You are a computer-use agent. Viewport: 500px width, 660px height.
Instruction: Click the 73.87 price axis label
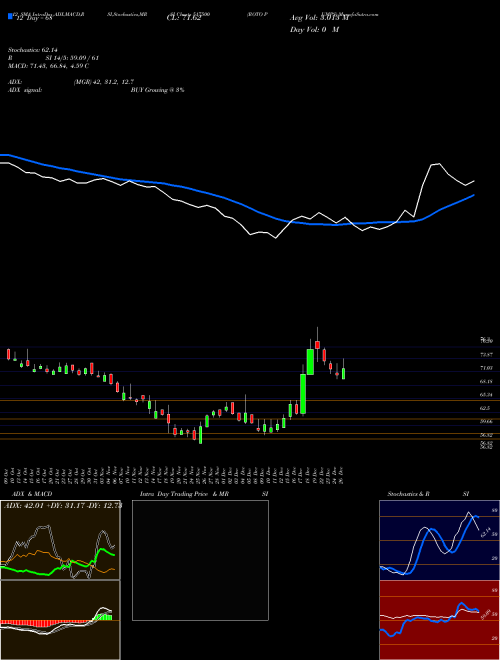tap(487, 355)
